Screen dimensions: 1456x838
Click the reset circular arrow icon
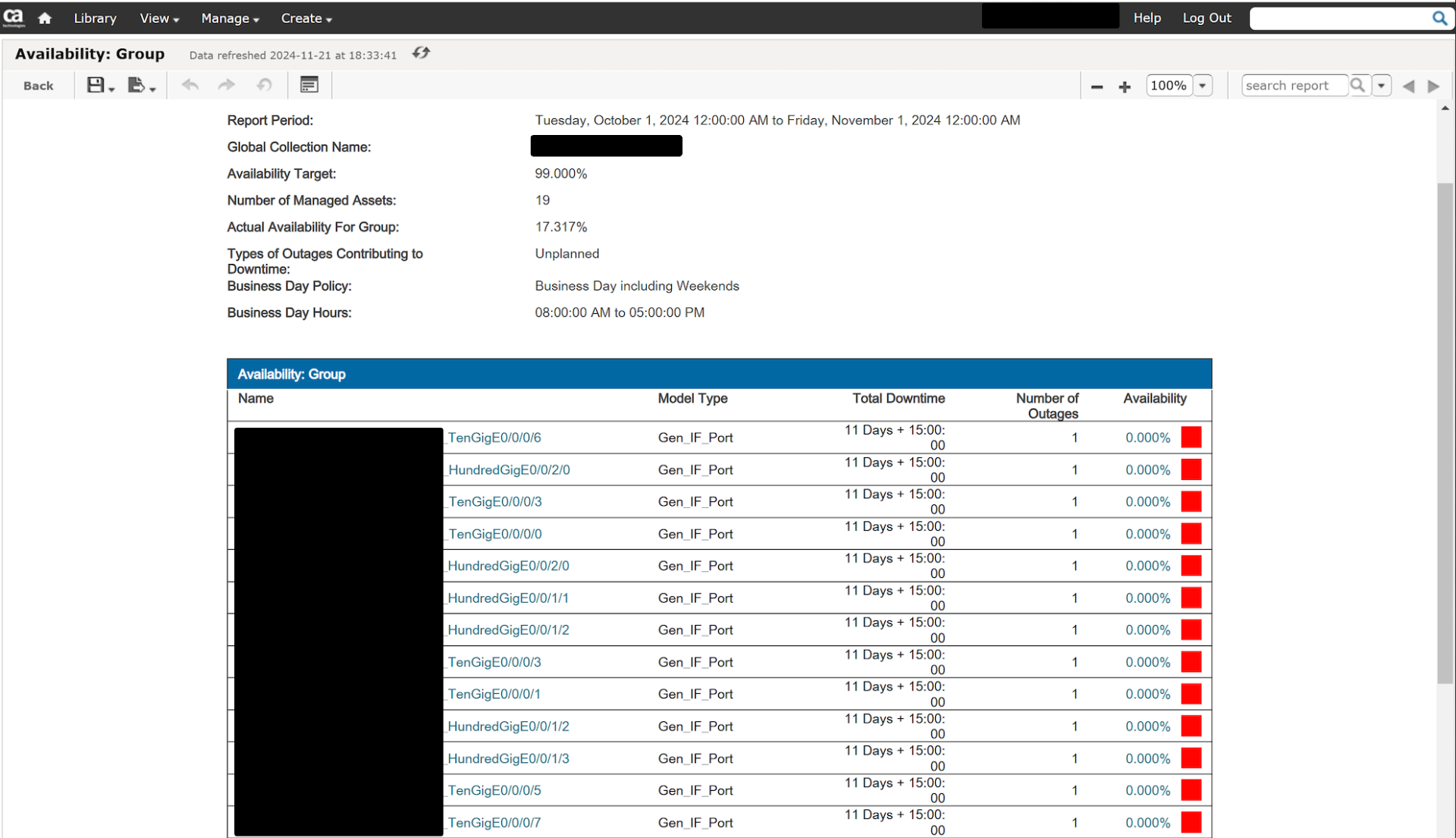(x=264, y=86)
